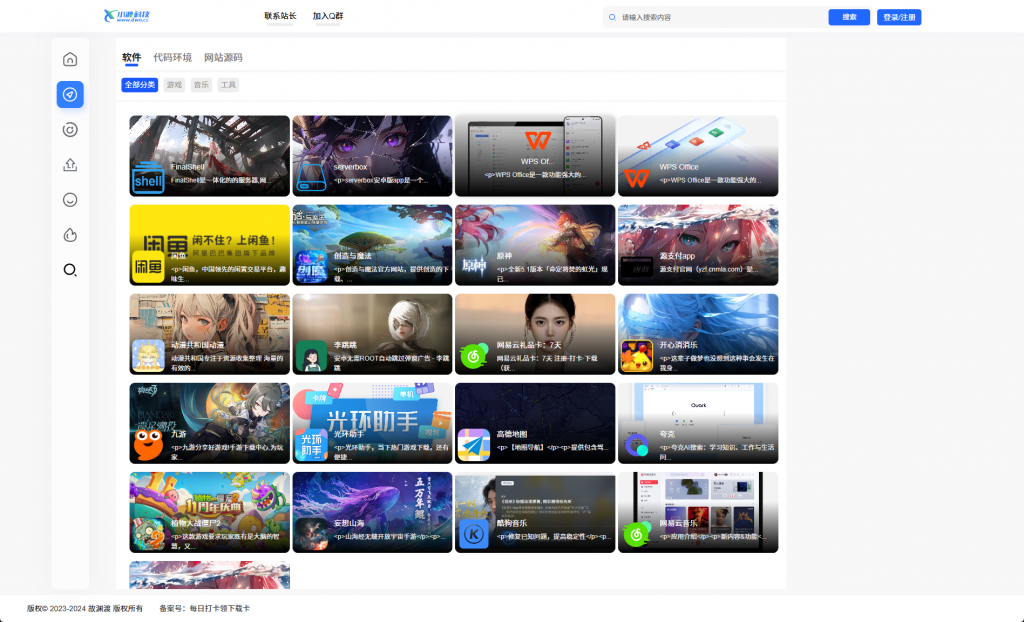
Task: Open the 联系站长 header link
Action: (x=280, y=16)
